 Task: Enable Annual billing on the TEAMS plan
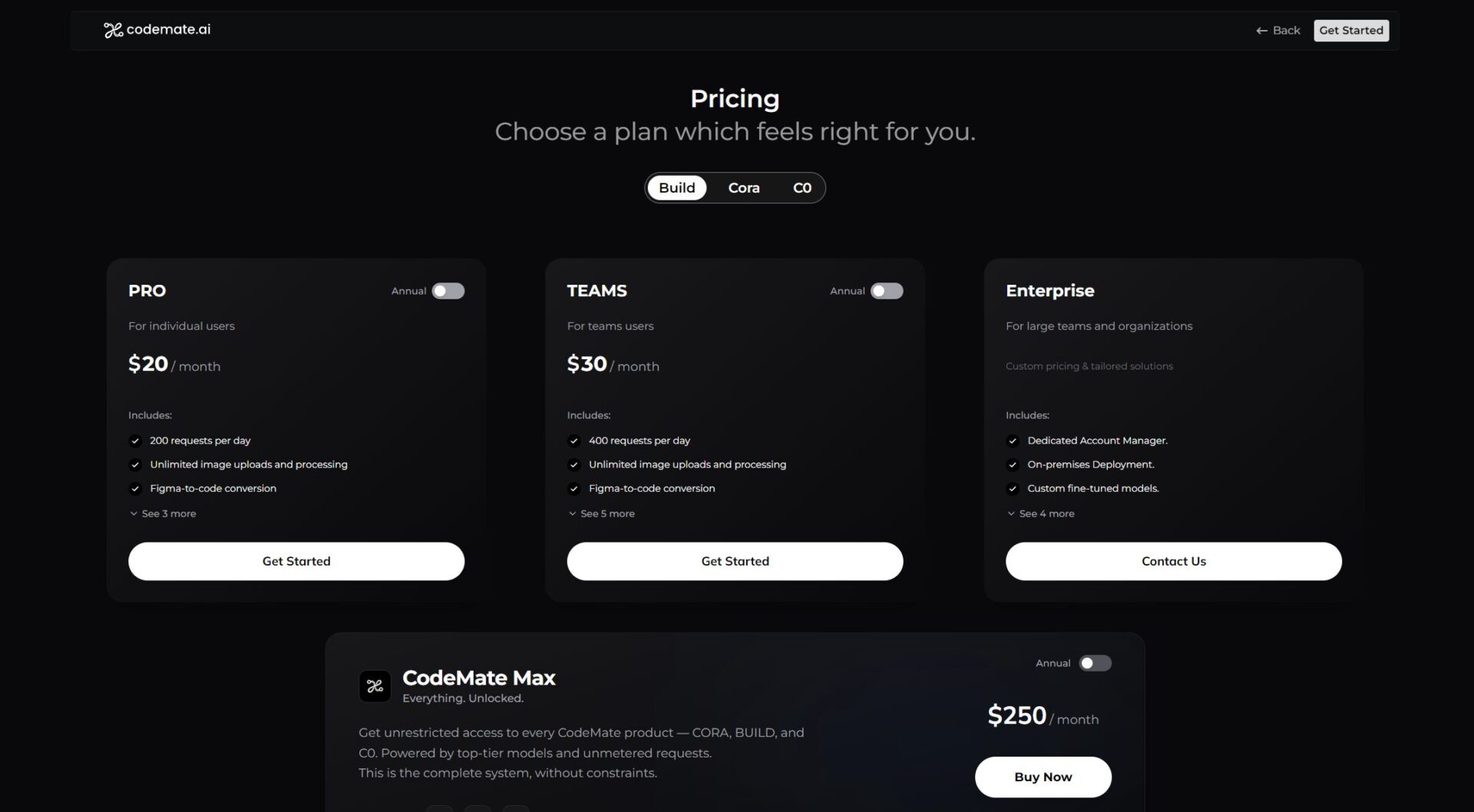tap(887, 291)
